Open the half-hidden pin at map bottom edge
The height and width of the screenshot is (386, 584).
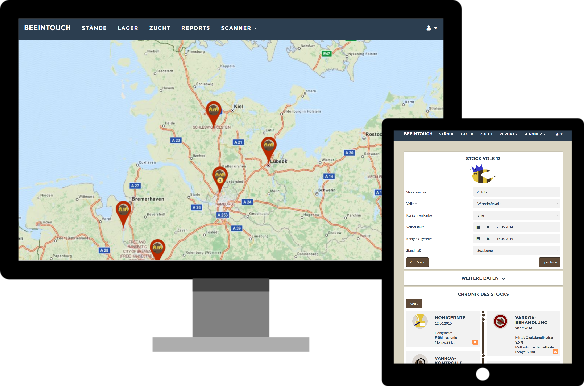click(x=158, y=249)
